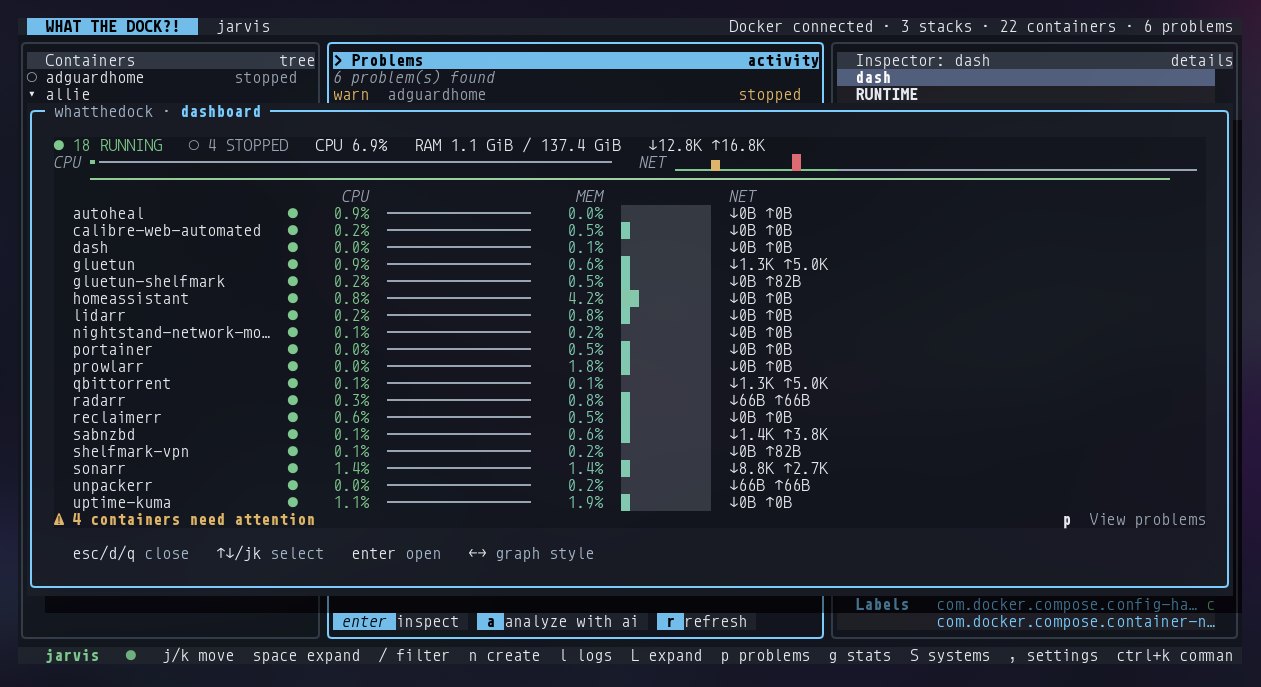Select the unpackerr container row
The height and width of the screenshot is (687, 1261).
630,485
